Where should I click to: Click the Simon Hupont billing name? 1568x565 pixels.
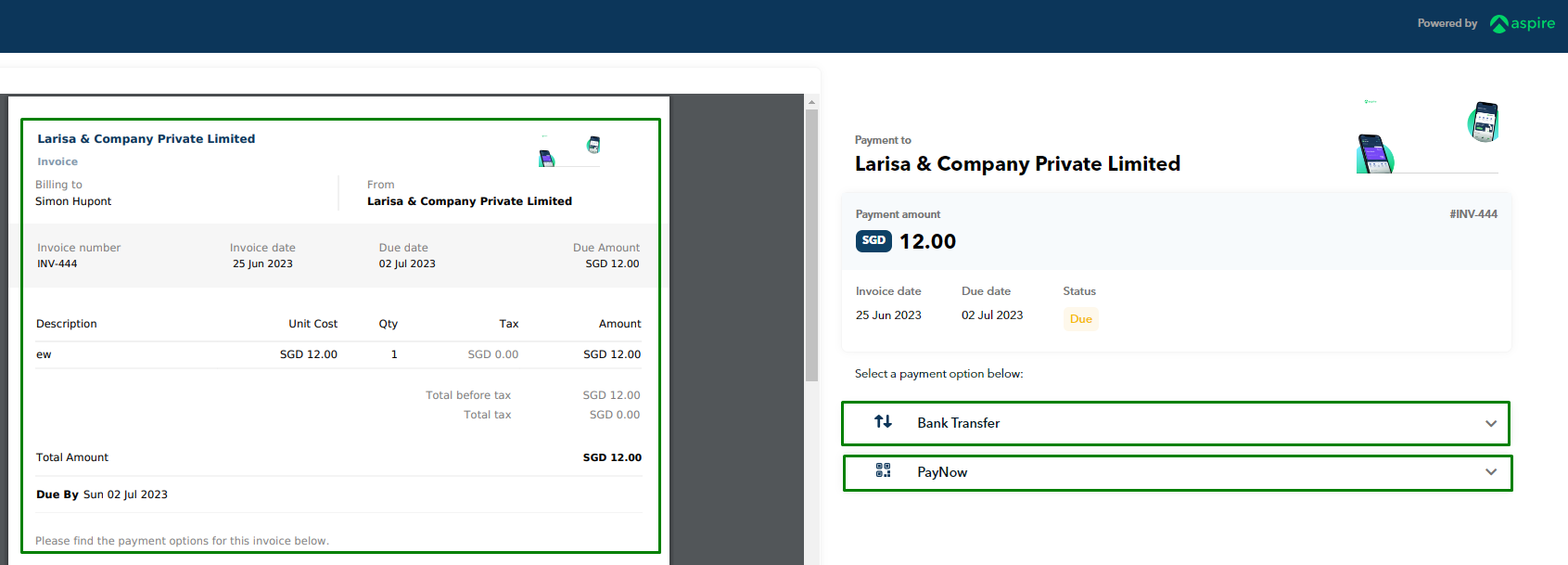coord(73,201)
